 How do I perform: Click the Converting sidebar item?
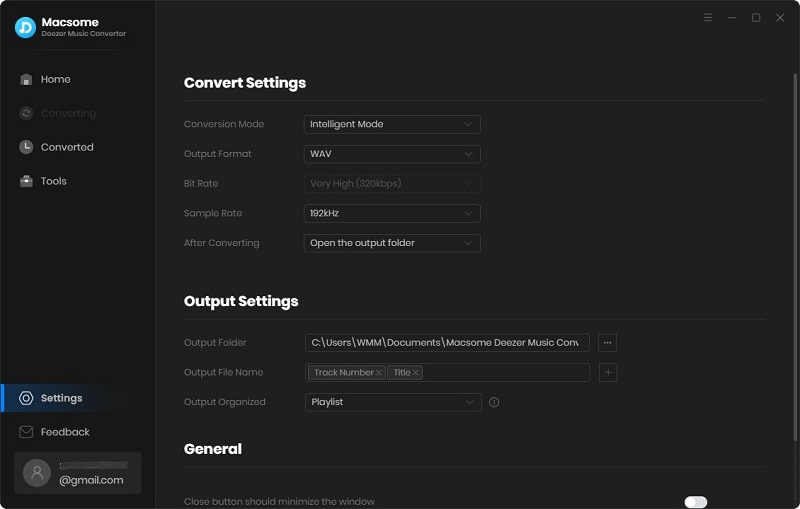coord(68,113)
